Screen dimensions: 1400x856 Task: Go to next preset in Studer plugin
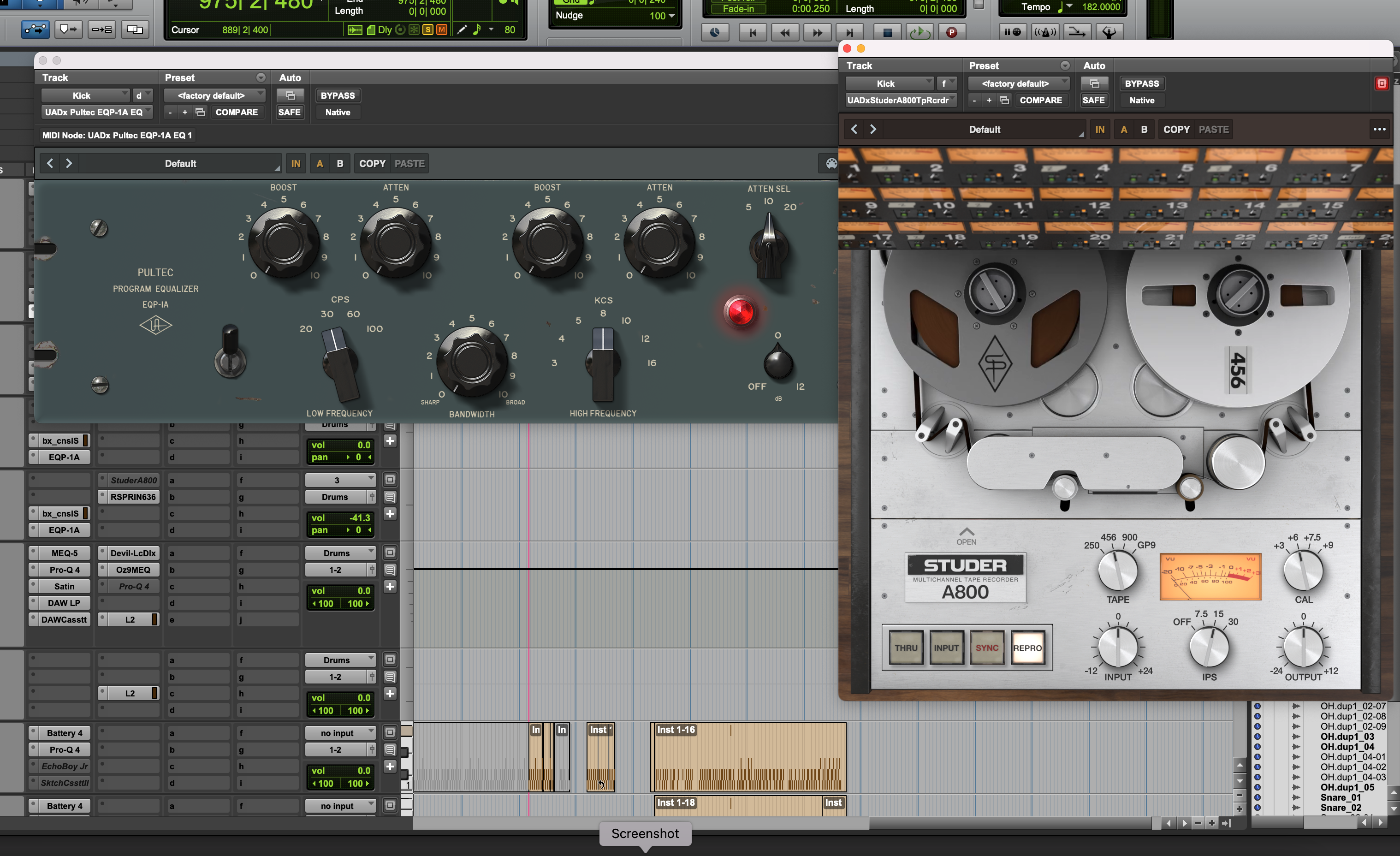click(873, 130)
